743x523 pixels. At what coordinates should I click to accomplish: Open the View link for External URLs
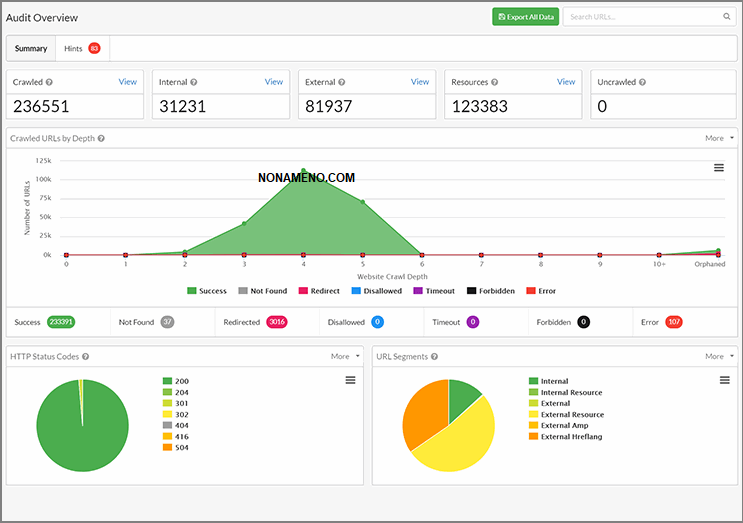[420, 82]
